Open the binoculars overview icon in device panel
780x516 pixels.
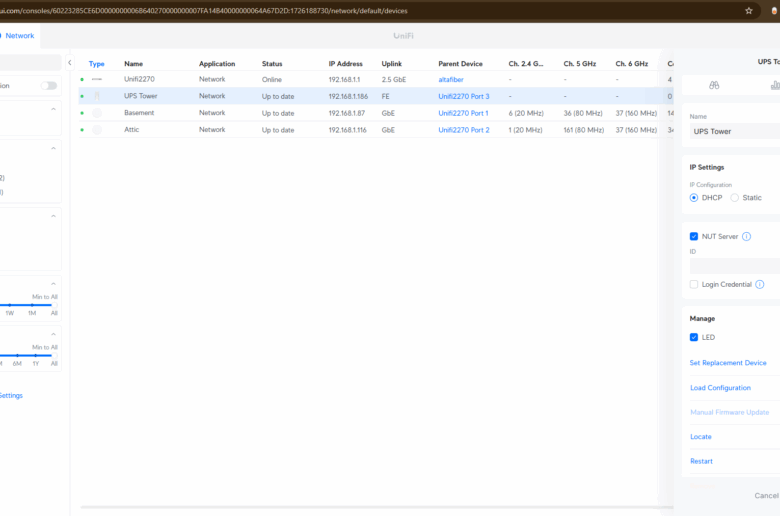tap(714, 86)
